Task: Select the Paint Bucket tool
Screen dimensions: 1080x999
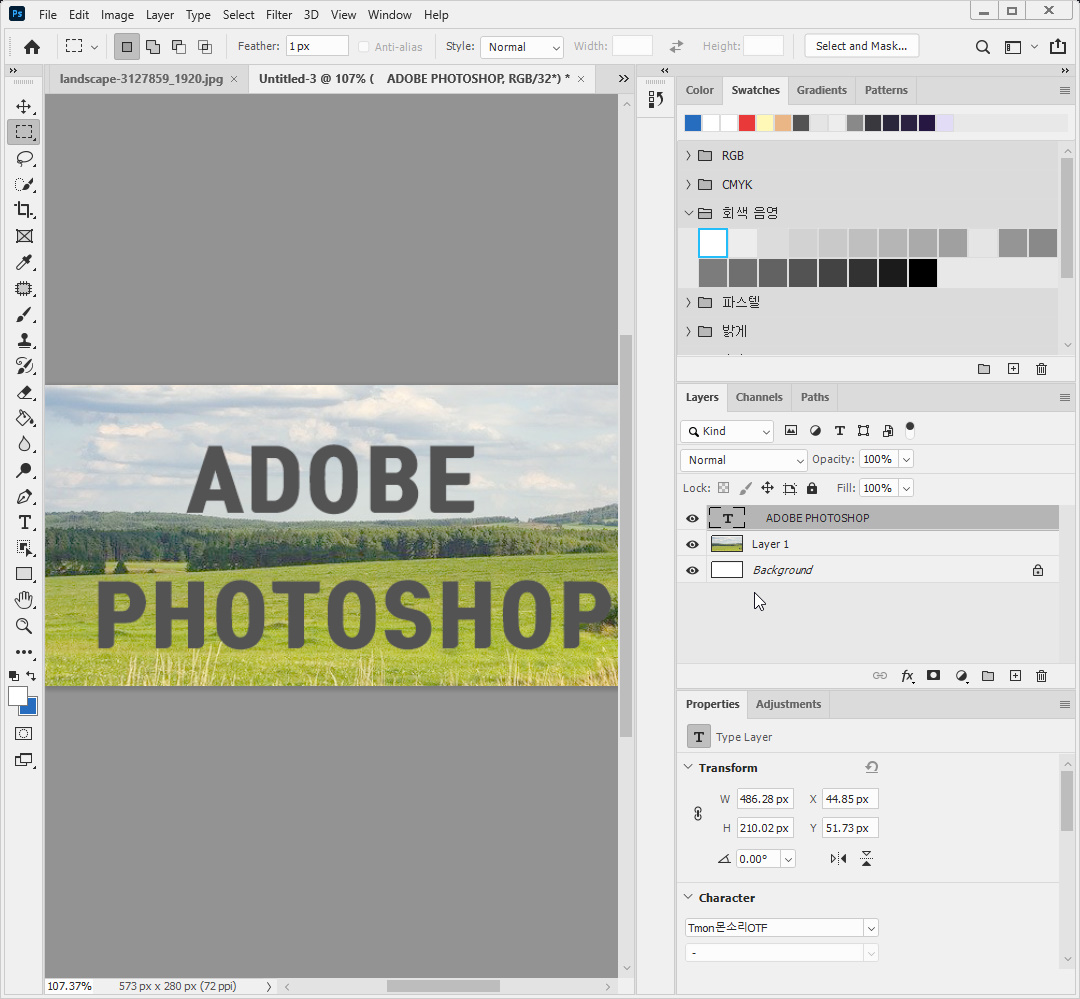Action: [24, 418]
